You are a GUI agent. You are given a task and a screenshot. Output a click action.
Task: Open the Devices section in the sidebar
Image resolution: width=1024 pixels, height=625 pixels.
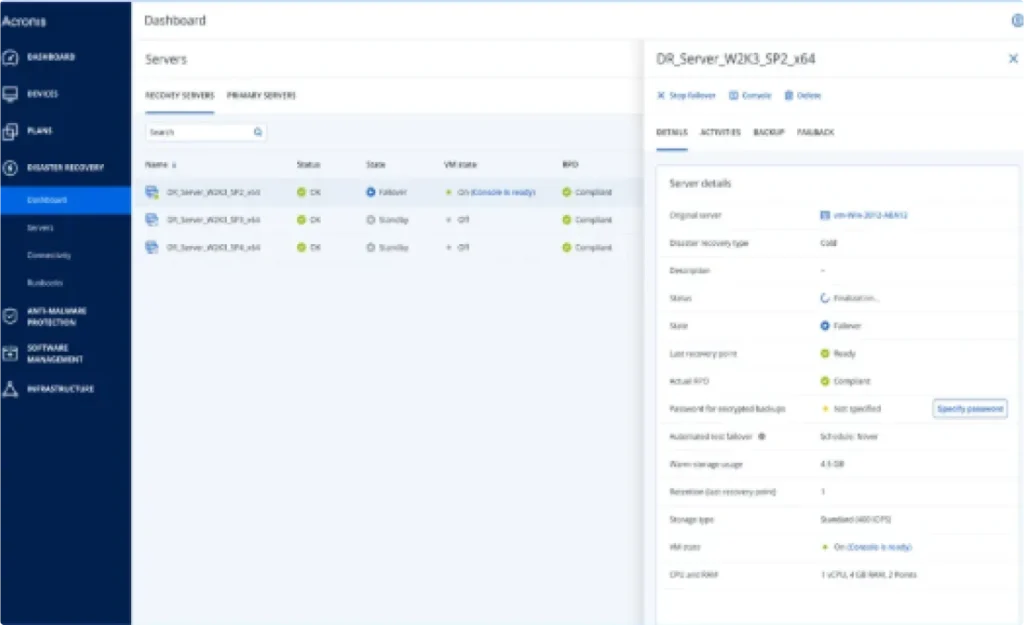(42, 93)
